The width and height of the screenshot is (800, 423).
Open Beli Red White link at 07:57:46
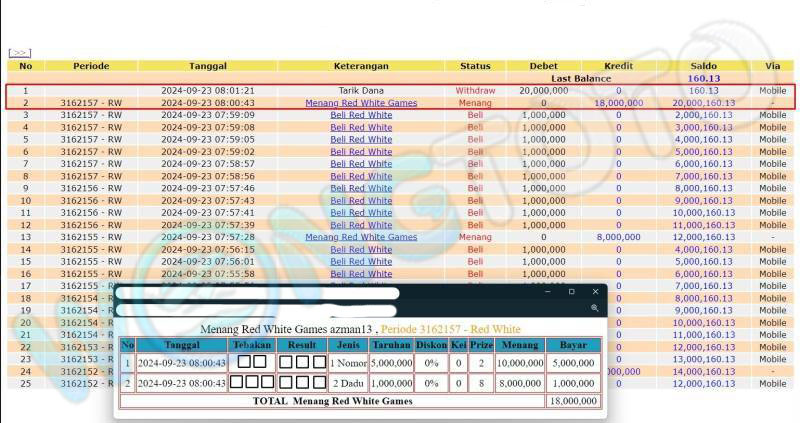point(361,188)
